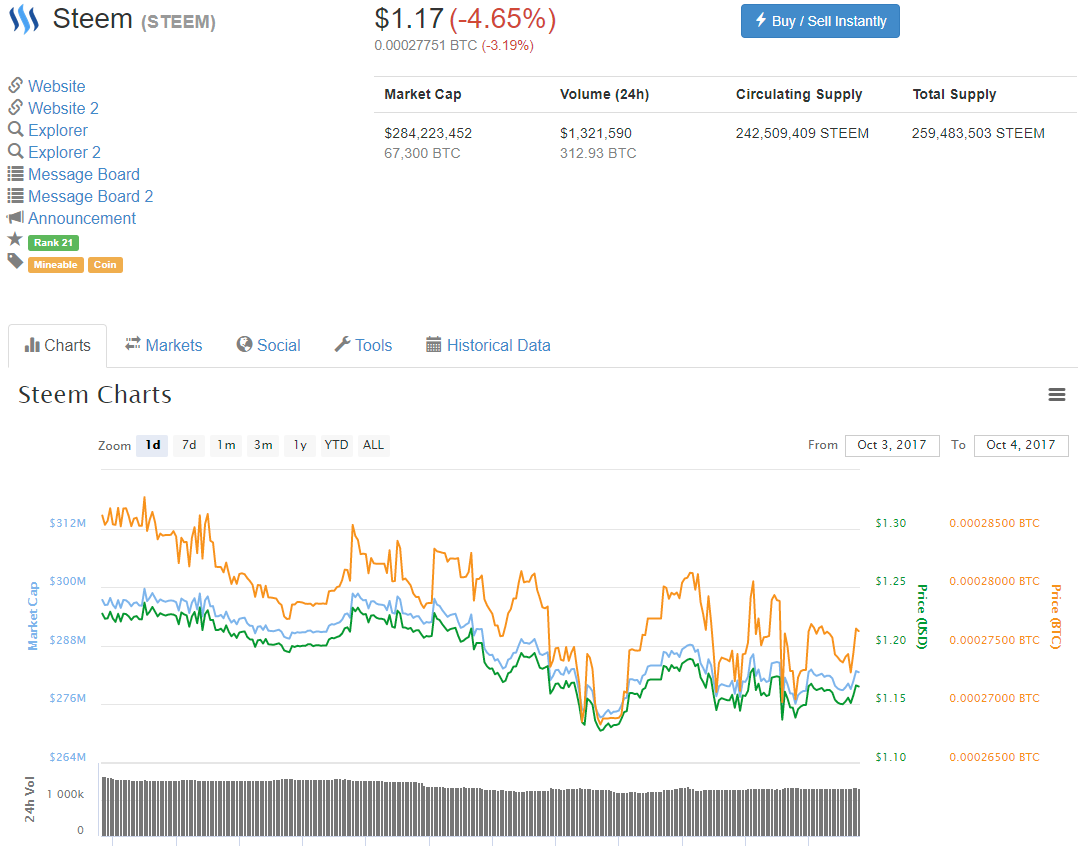Image resolution: width=1084 pixels, height=846 pixels.
Task: Open the Website 2 link
Action: [x=64, y=109]
